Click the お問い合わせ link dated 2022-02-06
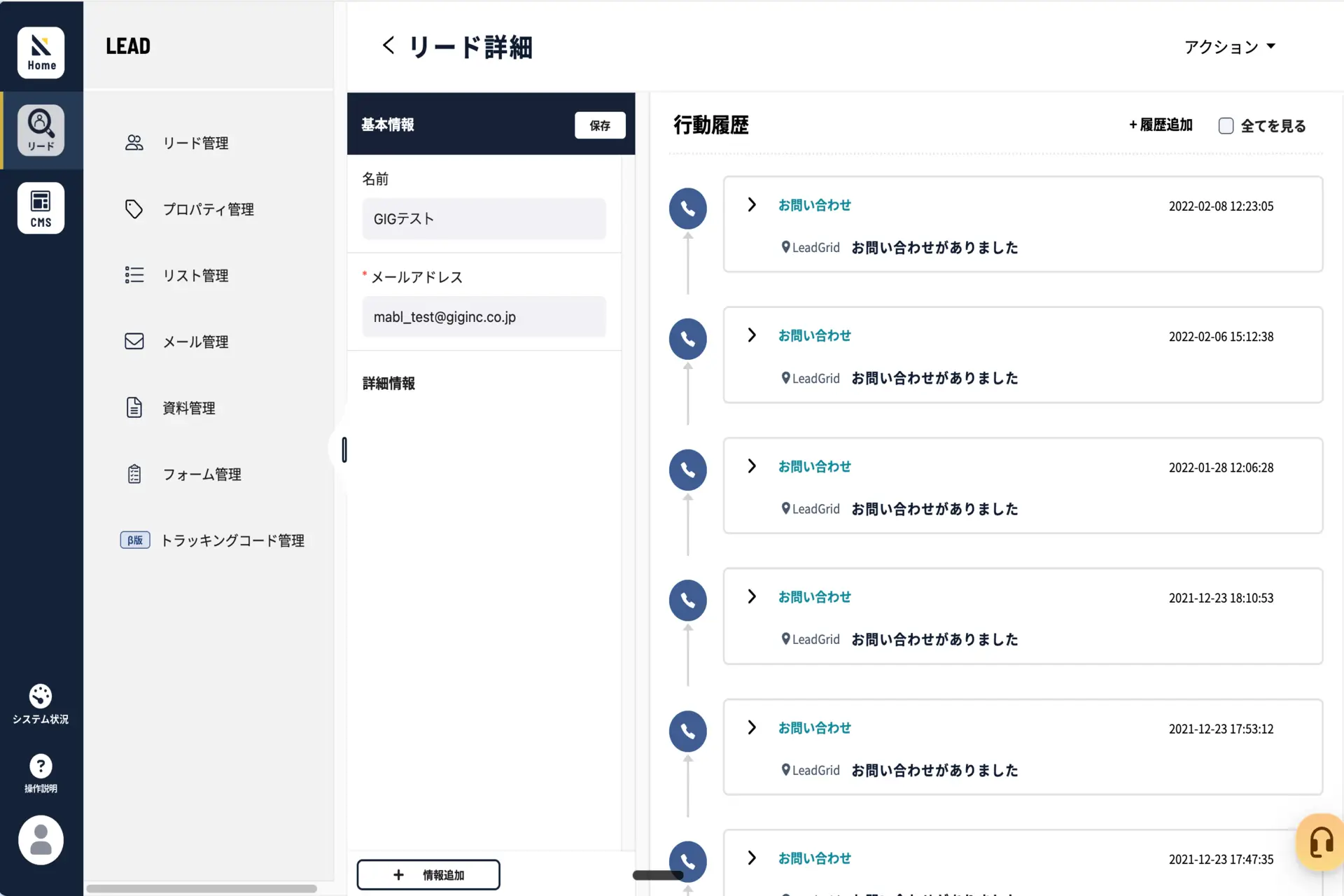The height and width of the screenshot is (896, 1344). (x=815, y=335)
